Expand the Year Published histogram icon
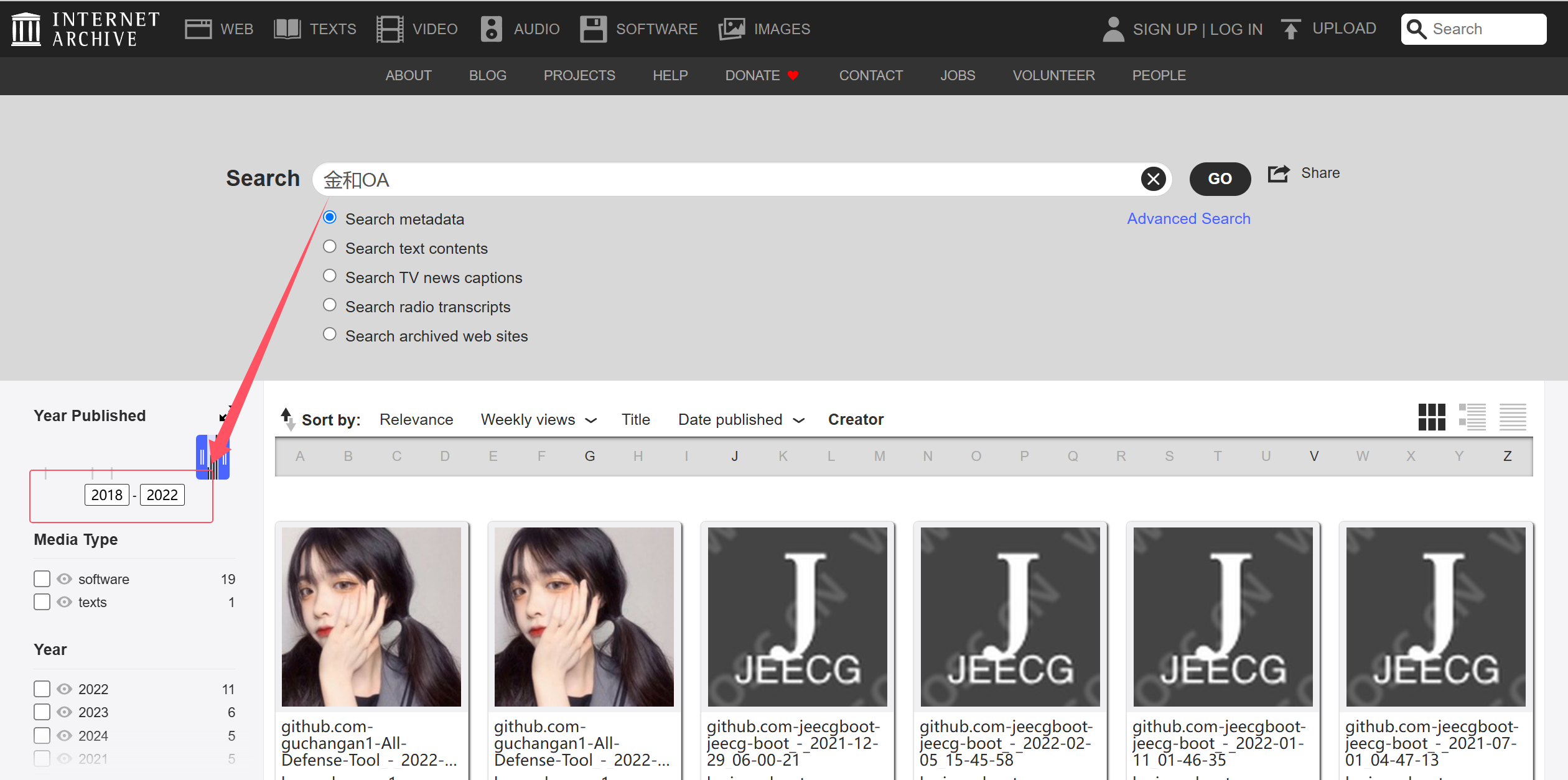Screen dimensions: 1568x780 click(x=225, y=414)
